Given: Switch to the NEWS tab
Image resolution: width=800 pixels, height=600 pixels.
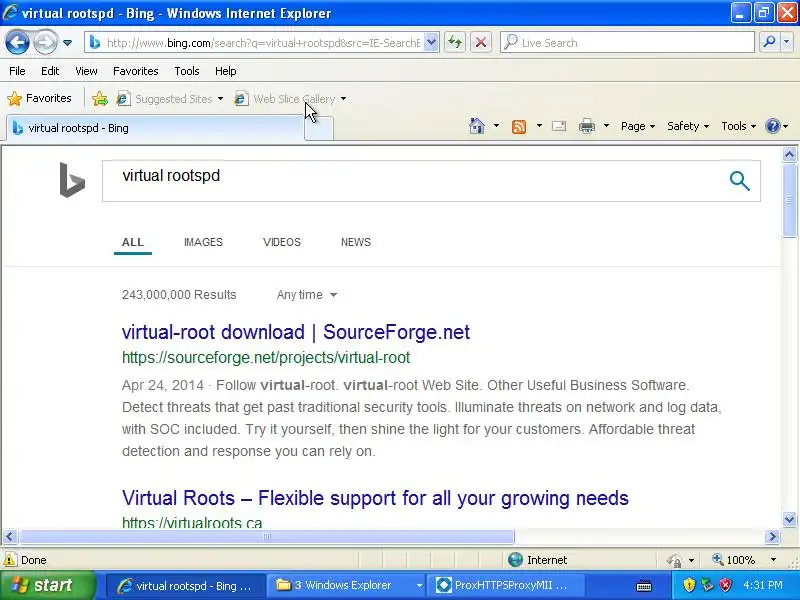Looking at the screenshot, I should 356,242.
